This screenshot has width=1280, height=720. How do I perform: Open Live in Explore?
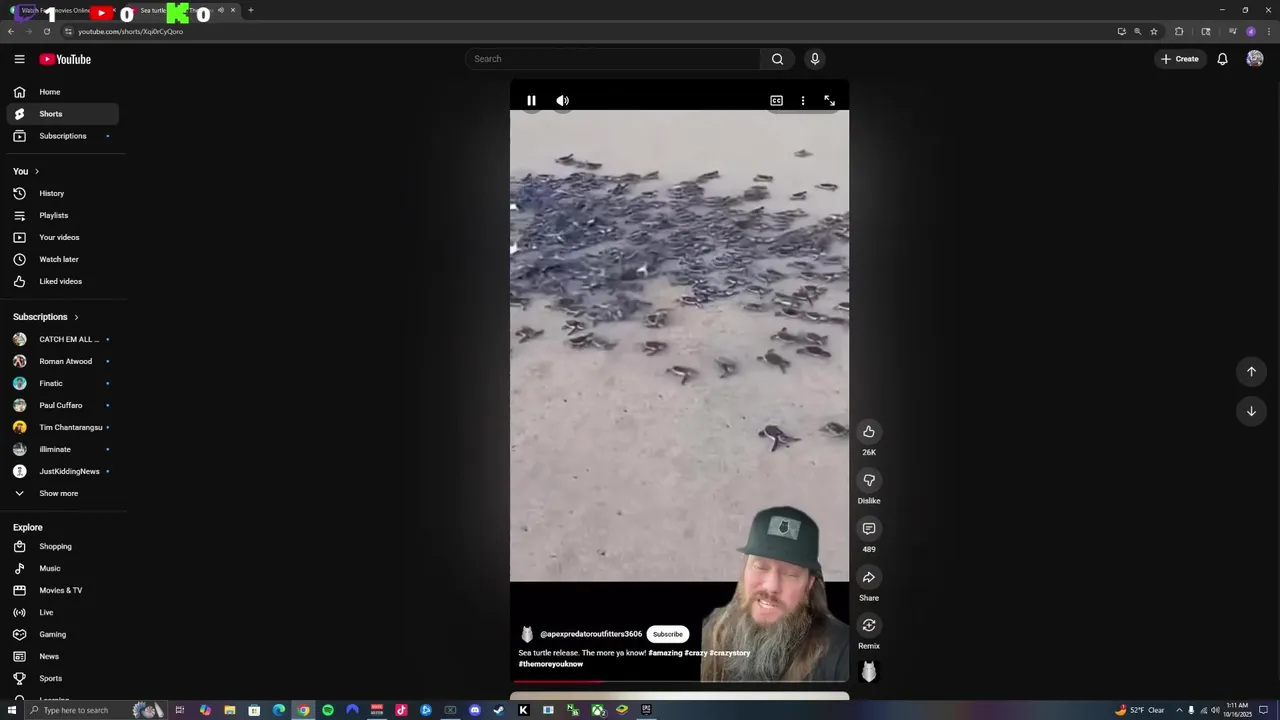tap(63, 612)
